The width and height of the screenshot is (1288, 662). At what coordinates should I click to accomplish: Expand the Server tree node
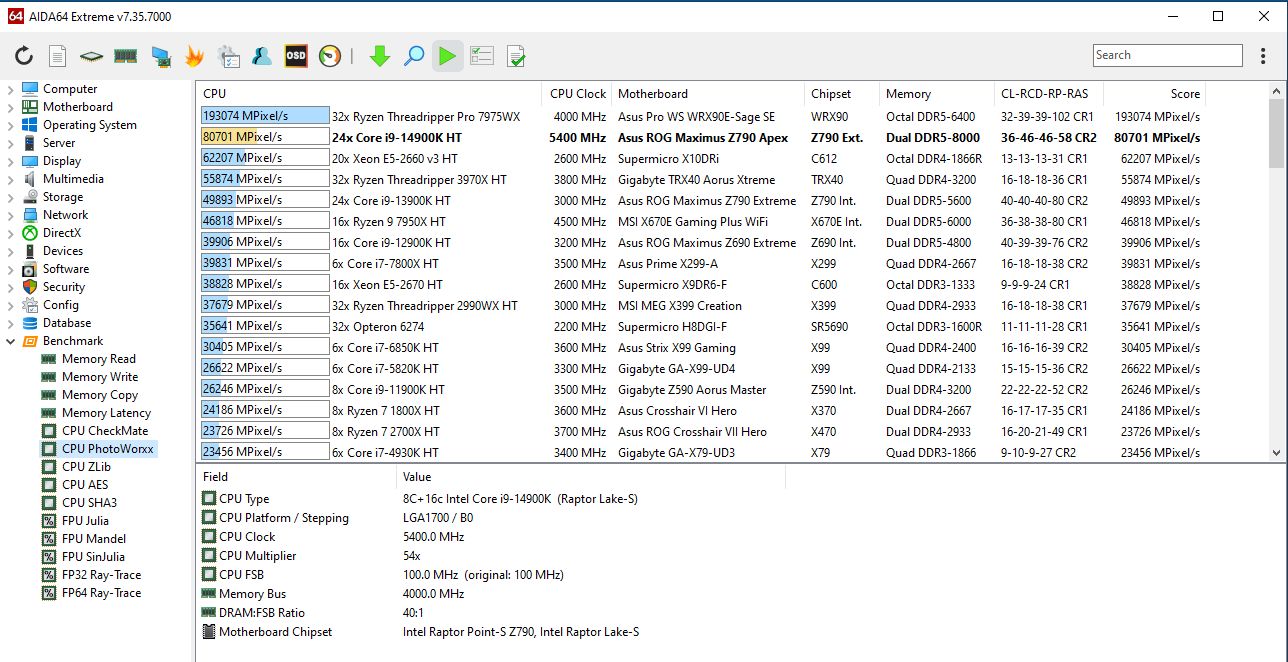point(11,143)
